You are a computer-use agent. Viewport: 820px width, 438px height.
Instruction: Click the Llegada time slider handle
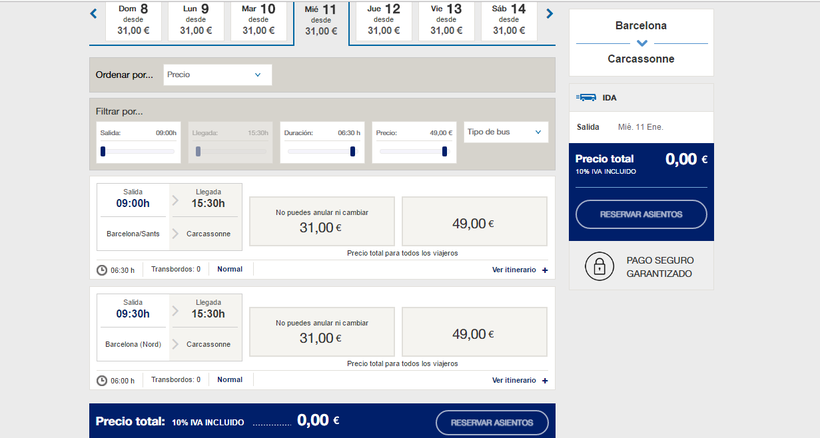pos(198,151)
